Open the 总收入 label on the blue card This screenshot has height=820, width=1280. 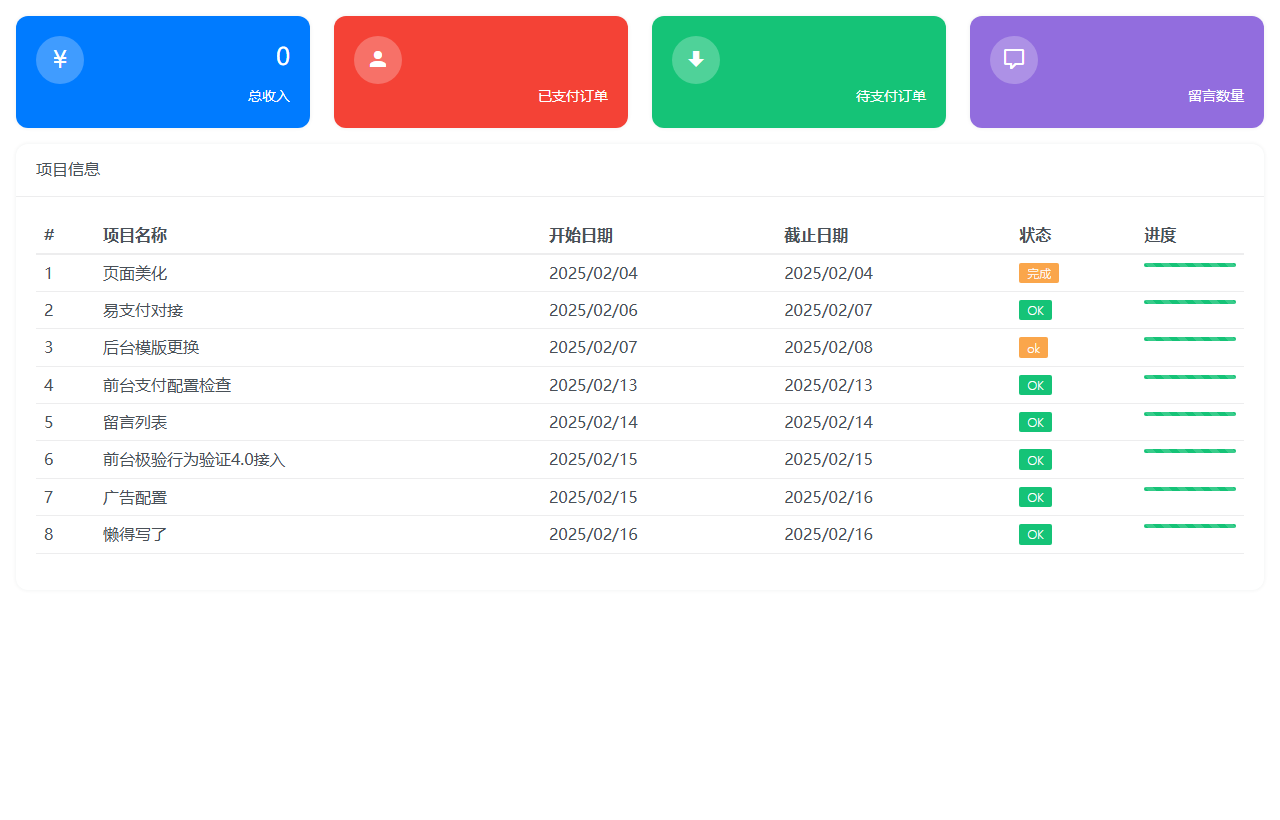[x=269, y=96]
